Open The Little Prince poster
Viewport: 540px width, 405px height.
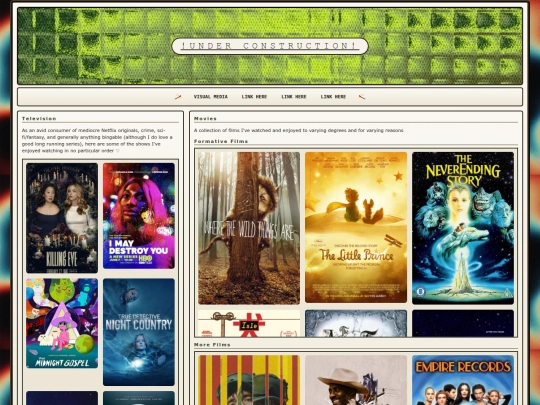[x=356, y=228]
